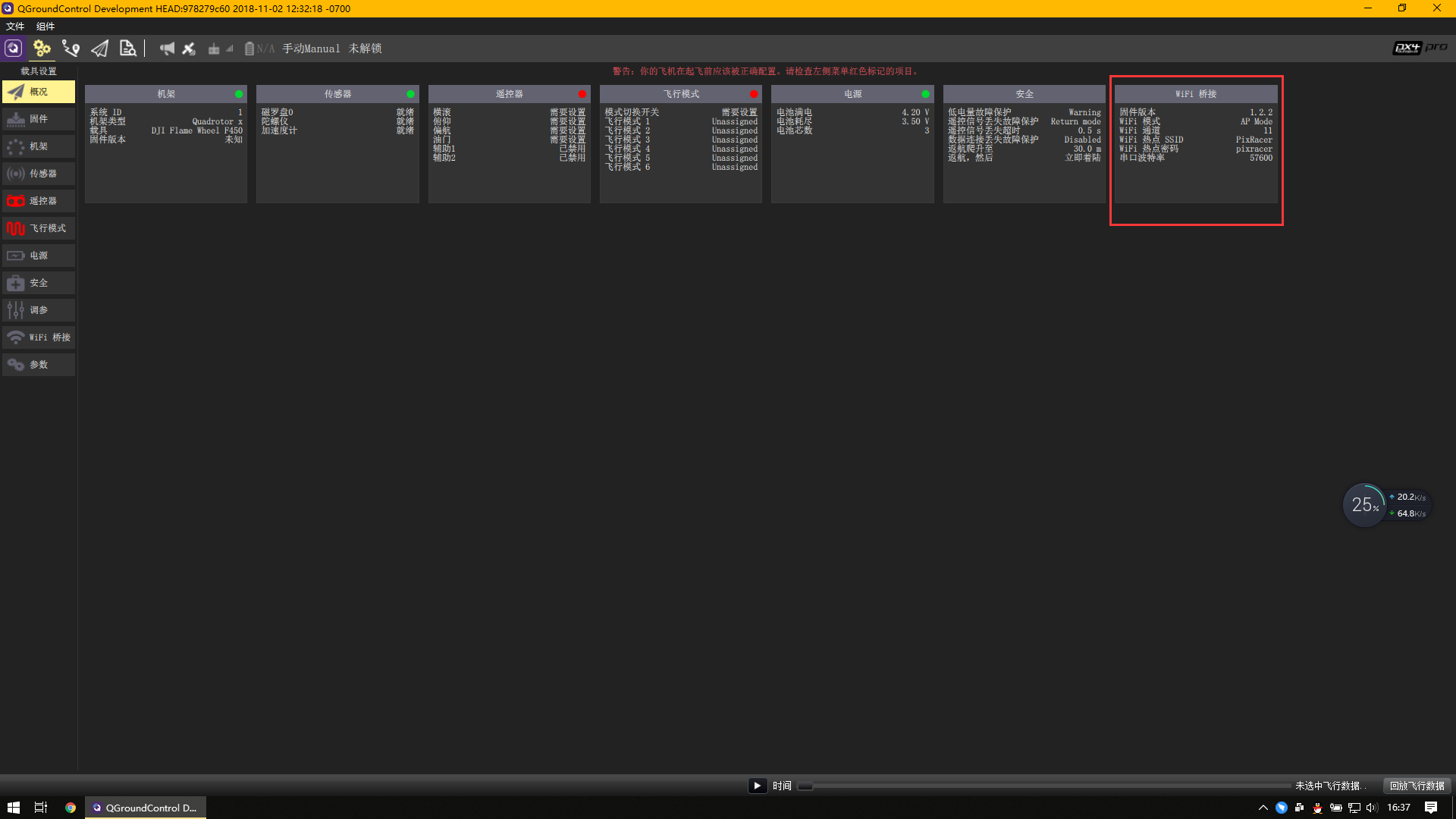
Task: Open Windows Start menu
Action: click(14, 808)
